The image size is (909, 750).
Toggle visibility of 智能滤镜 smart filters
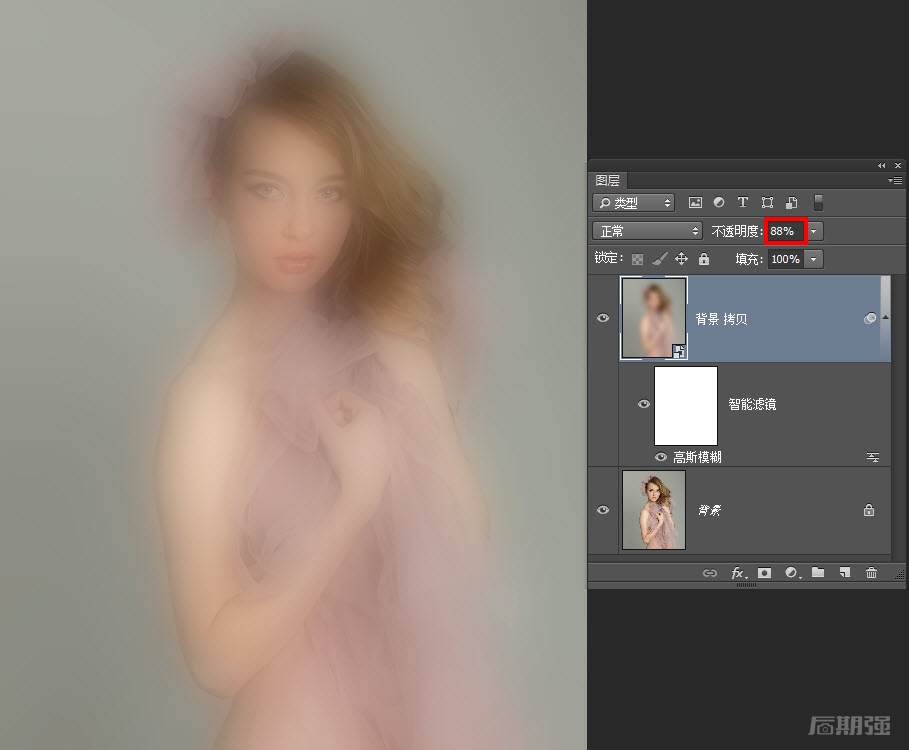(644, 405)
